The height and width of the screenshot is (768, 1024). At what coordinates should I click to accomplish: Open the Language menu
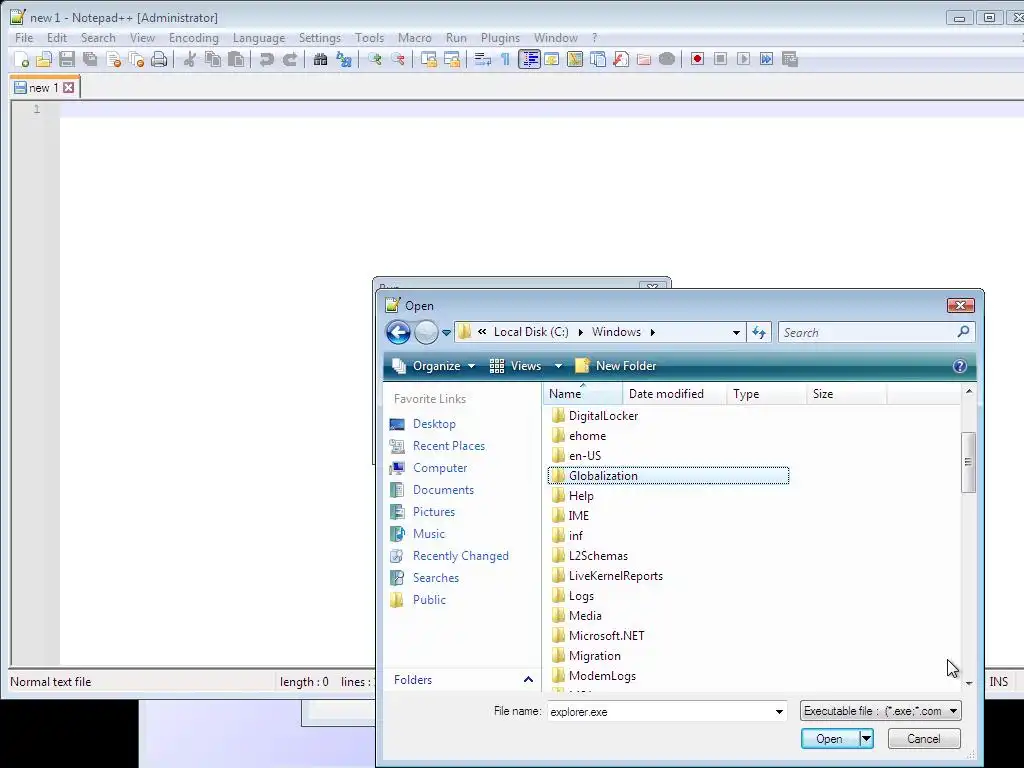259,38
